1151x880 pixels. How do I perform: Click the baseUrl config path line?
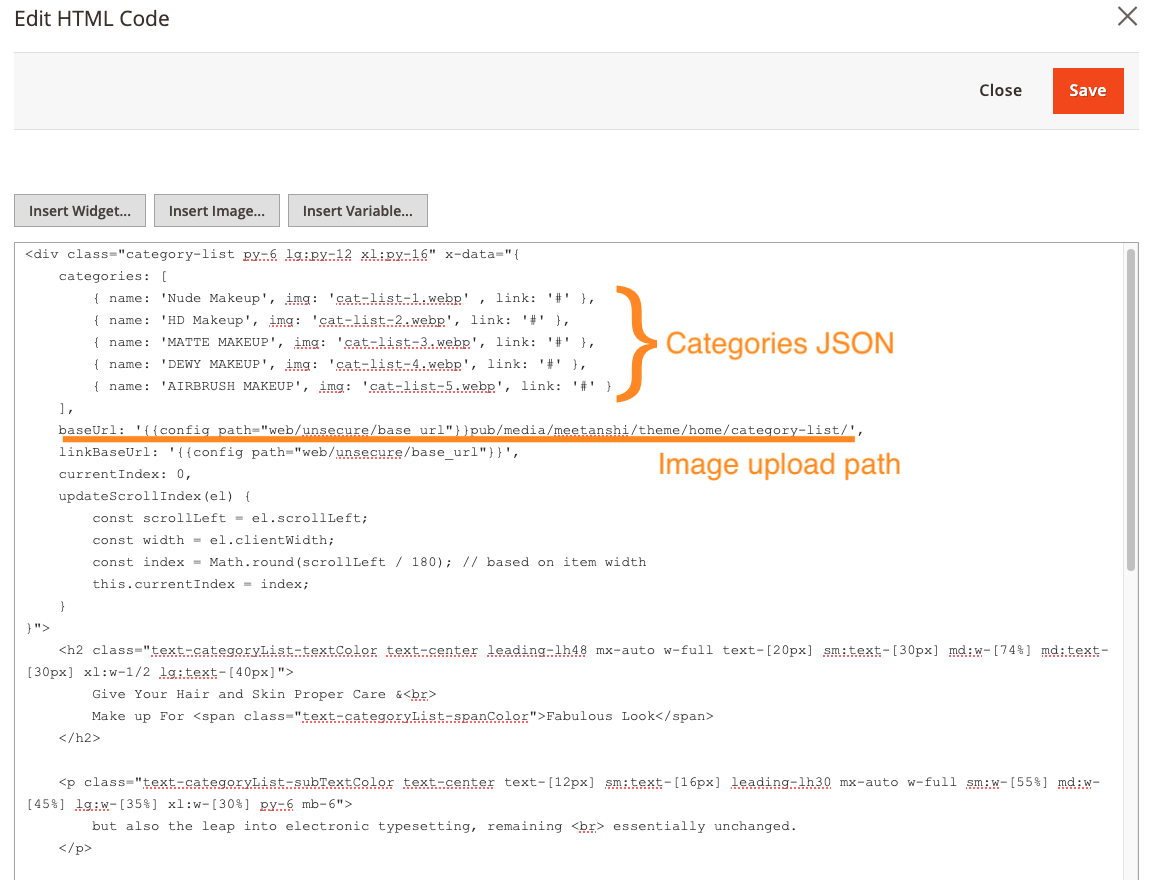pos(460,430)
